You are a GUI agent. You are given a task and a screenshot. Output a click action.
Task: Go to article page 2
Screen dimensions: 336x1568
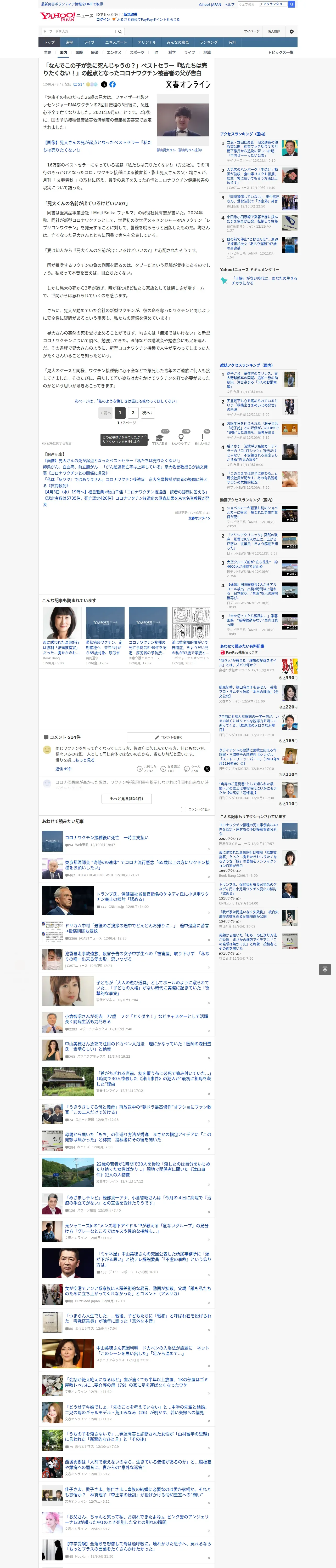point(133,413)
